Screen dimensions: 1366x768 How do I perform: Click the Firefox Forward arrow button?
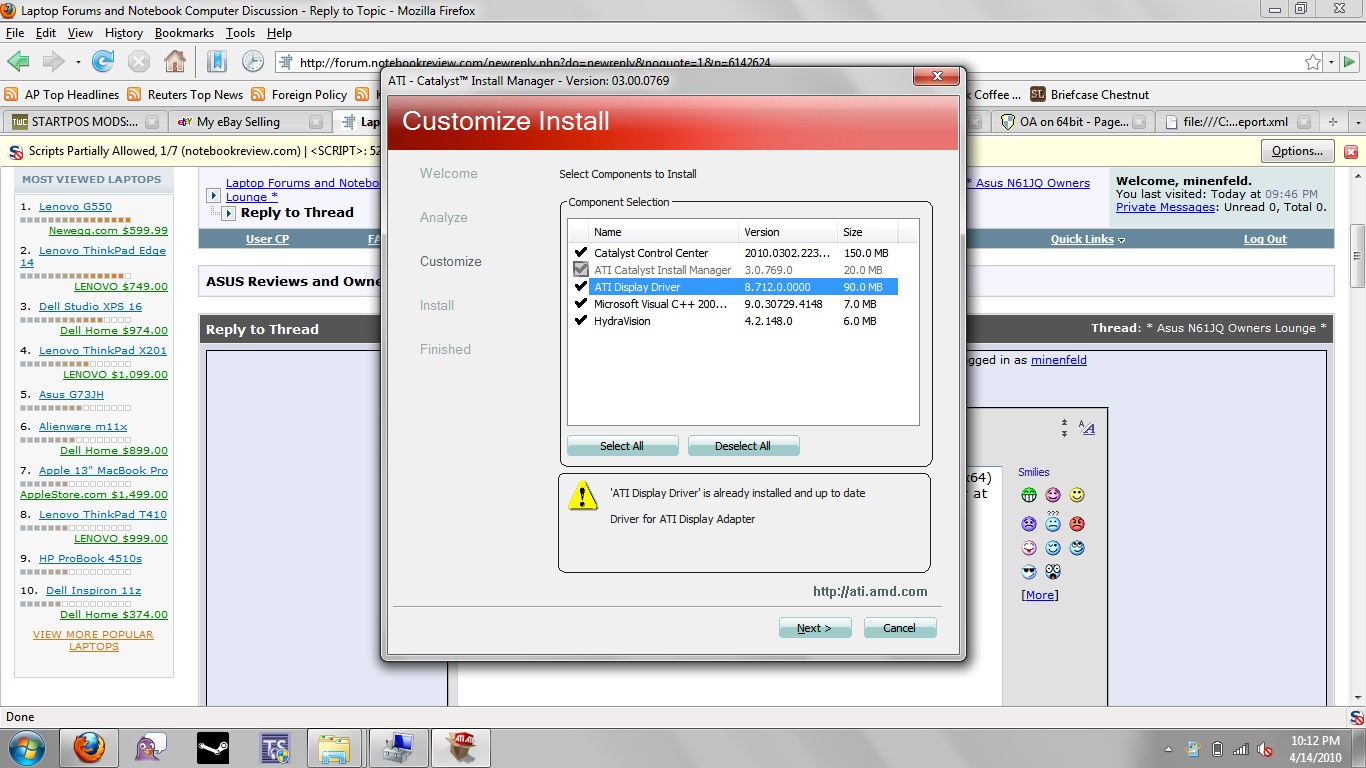point(52,61)
